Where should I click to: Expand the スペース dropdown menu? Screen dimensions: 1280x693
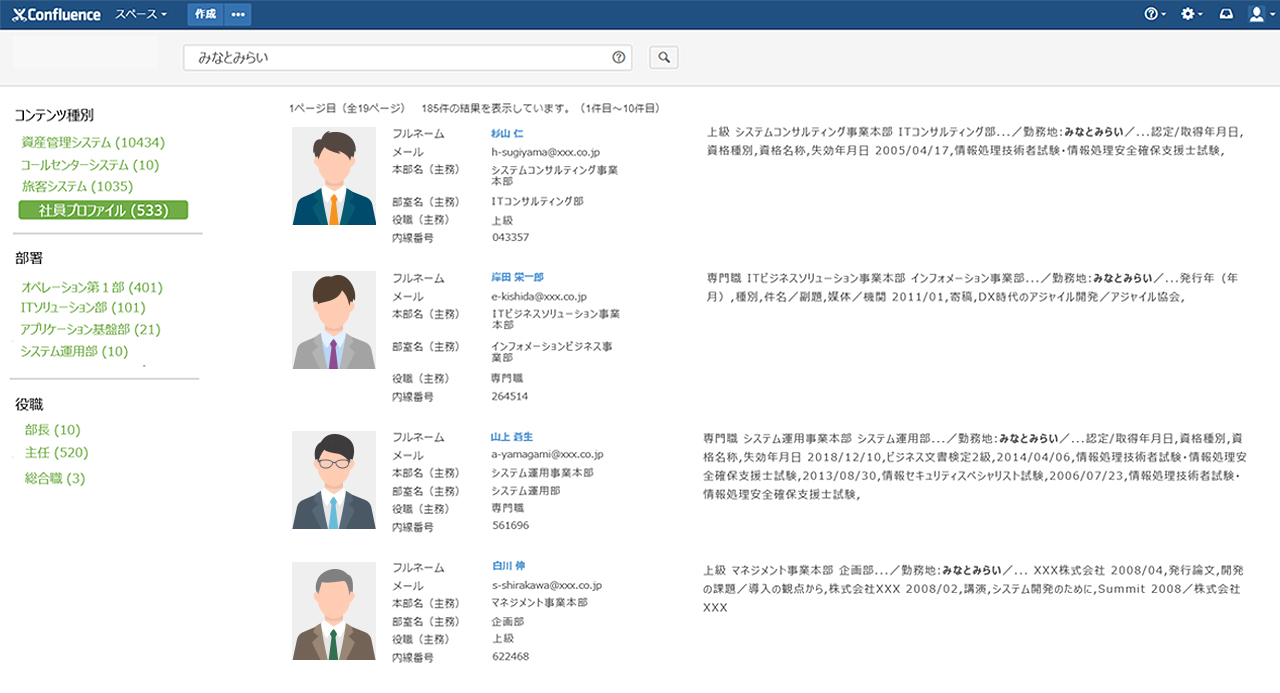point(141,14)
